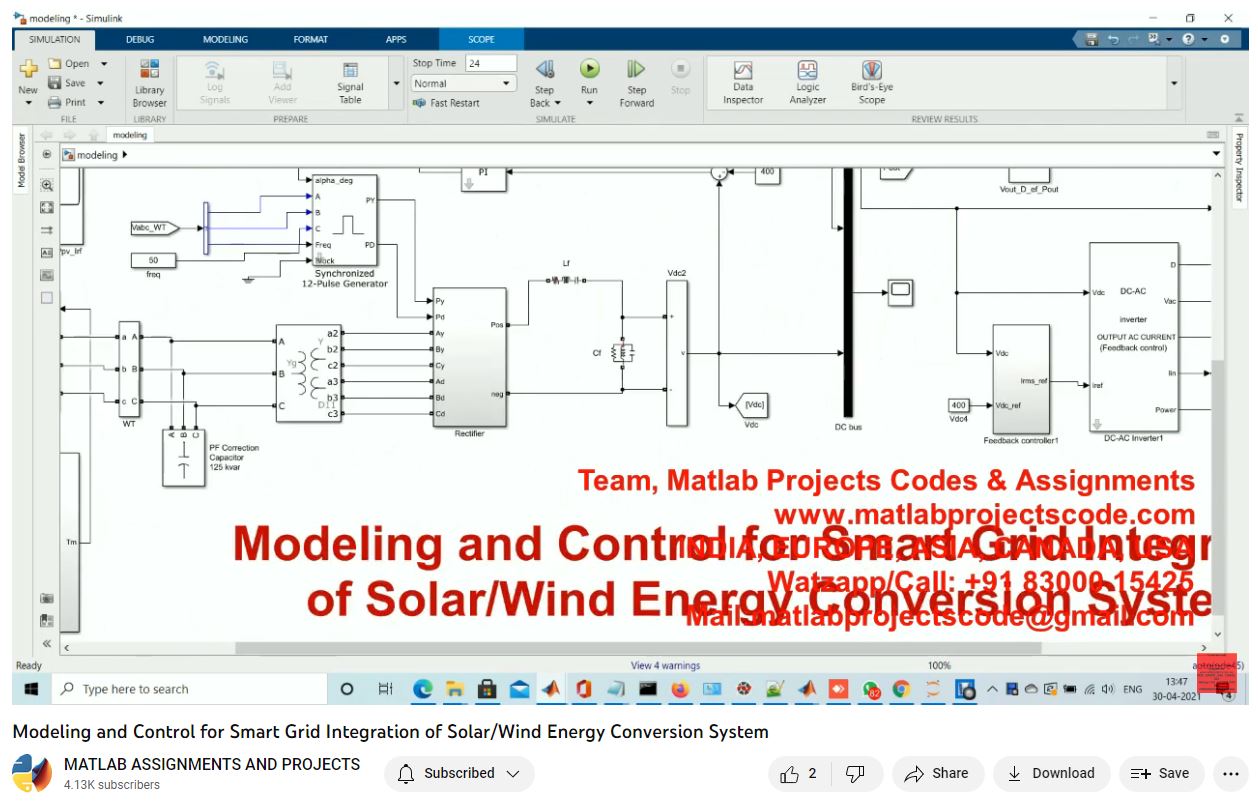Click the Area box palette icon

(x=46, y=298)
